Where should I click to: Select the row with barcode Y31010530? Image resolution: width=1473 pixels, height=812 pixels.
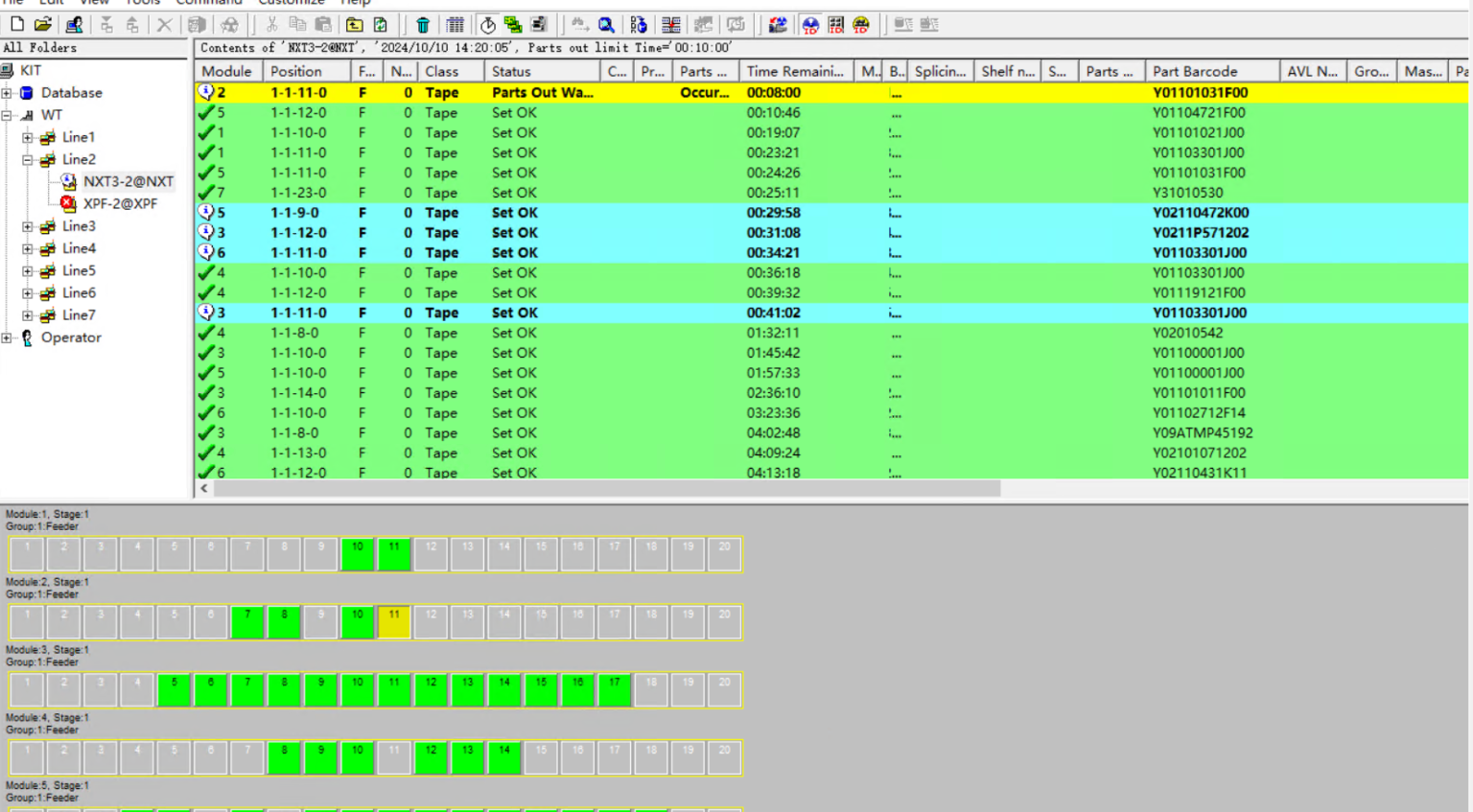click(831, 193)
